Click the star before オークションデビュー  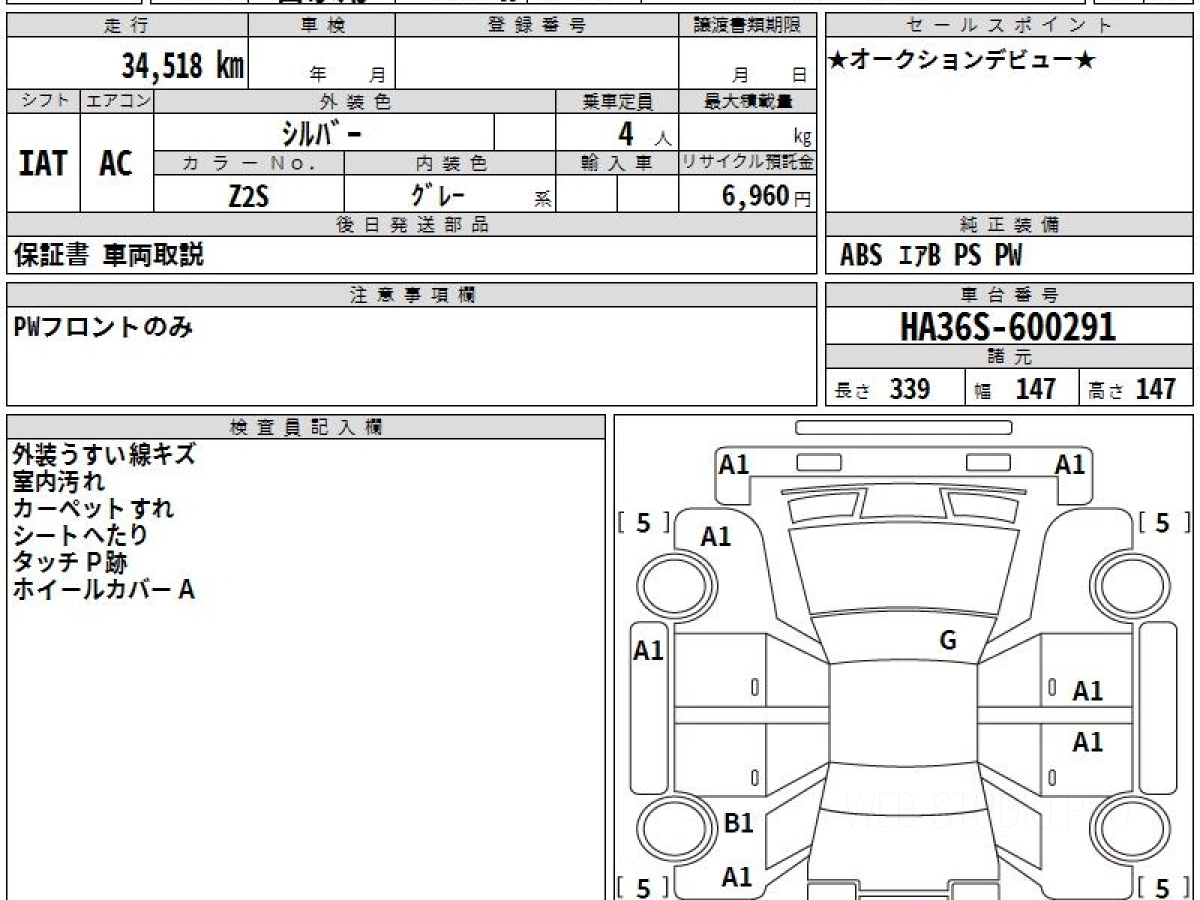[x=838, y=61]
